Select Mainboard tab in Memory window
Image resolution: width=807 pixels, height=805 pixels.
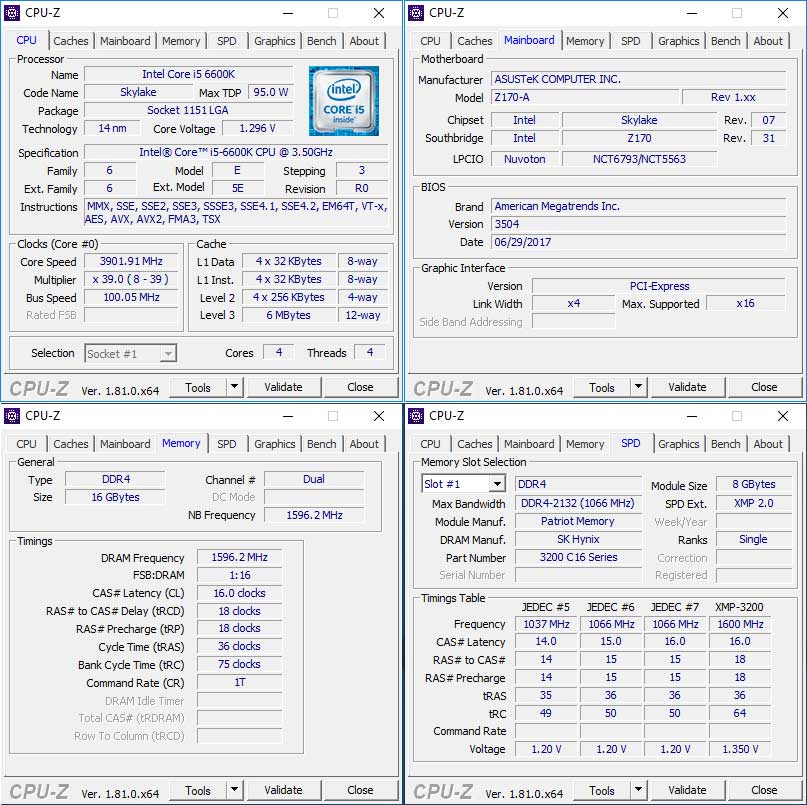[125, 444]
